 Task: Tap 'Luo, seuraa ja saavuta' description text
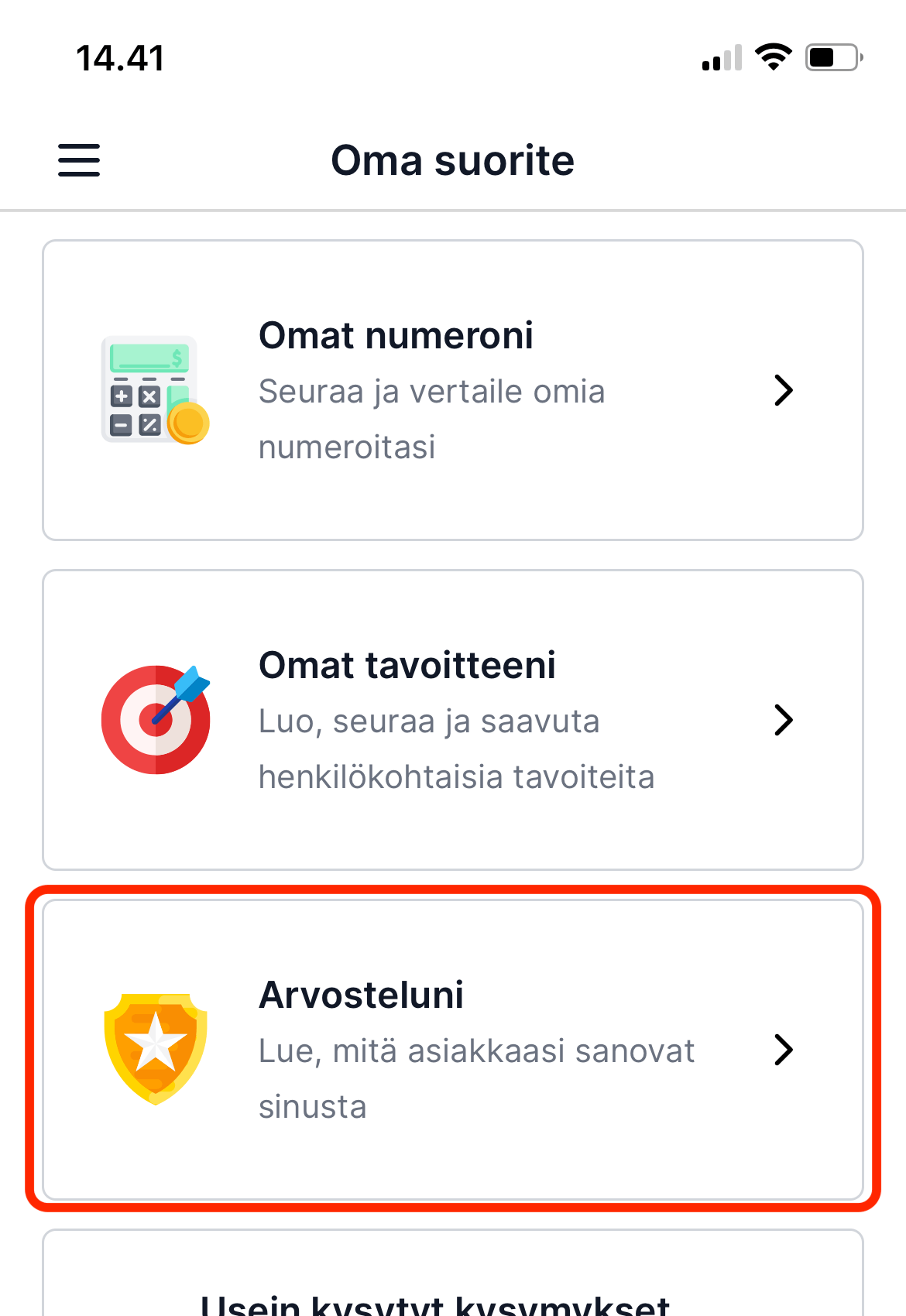[429, 721]
